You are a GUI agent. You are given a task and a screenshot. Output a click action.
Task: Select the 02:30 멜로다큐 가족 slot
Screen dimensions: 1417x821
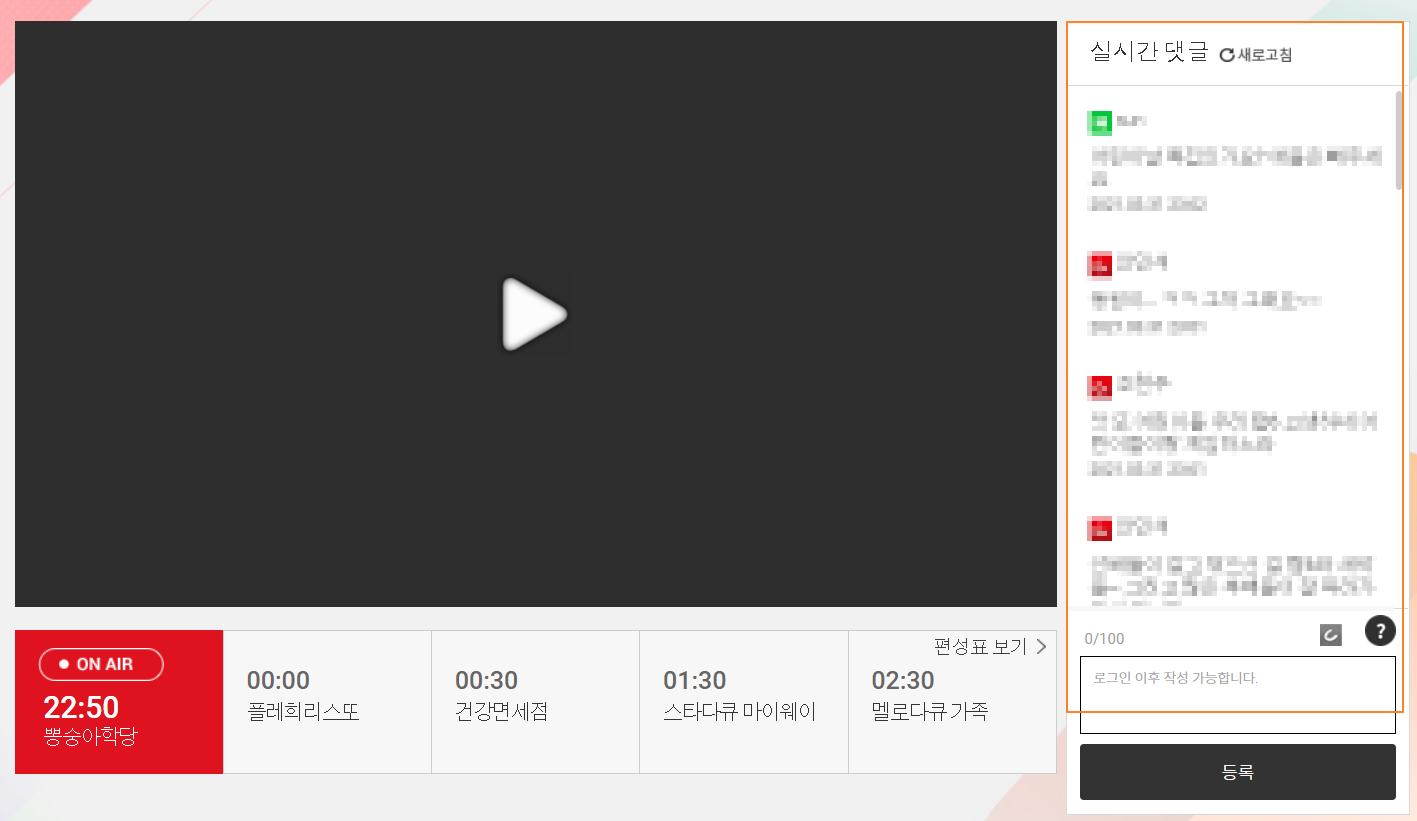coord(952,702)
